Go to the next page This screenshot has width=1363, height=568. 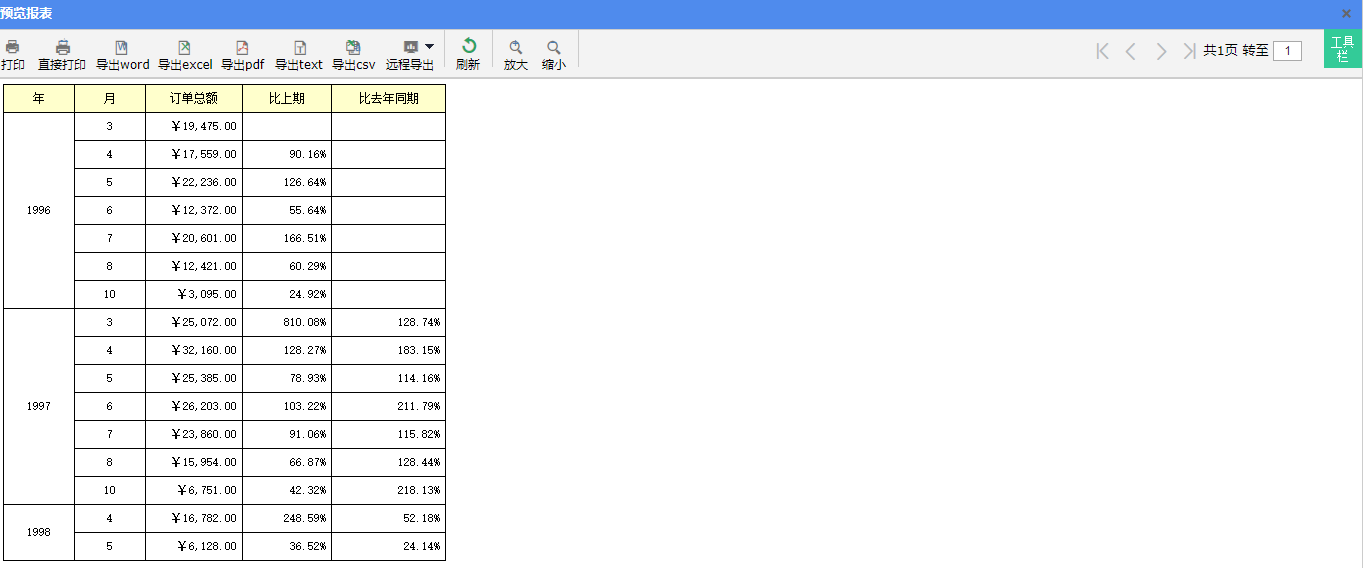click(1161, 51)
